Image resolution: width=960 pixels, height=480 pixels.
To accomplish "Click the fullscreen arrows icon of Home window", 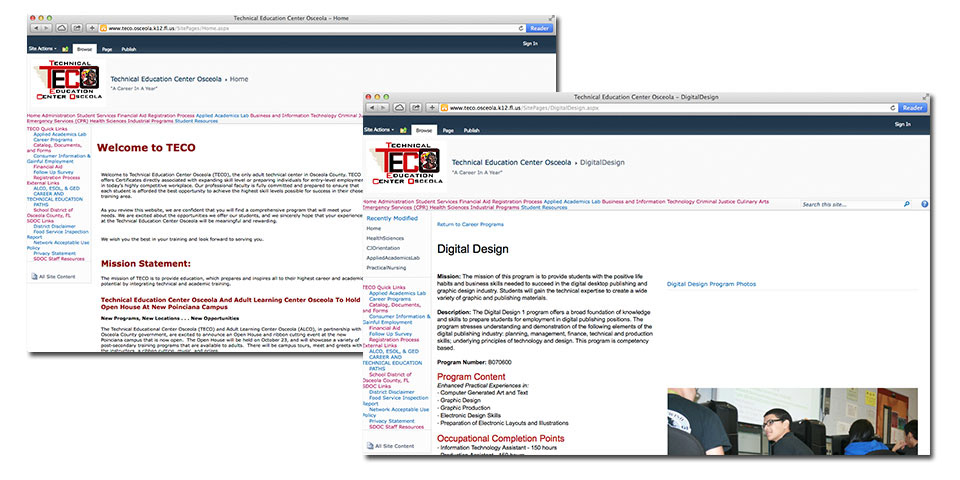I will pyautogui.click(x=551, y=18).
